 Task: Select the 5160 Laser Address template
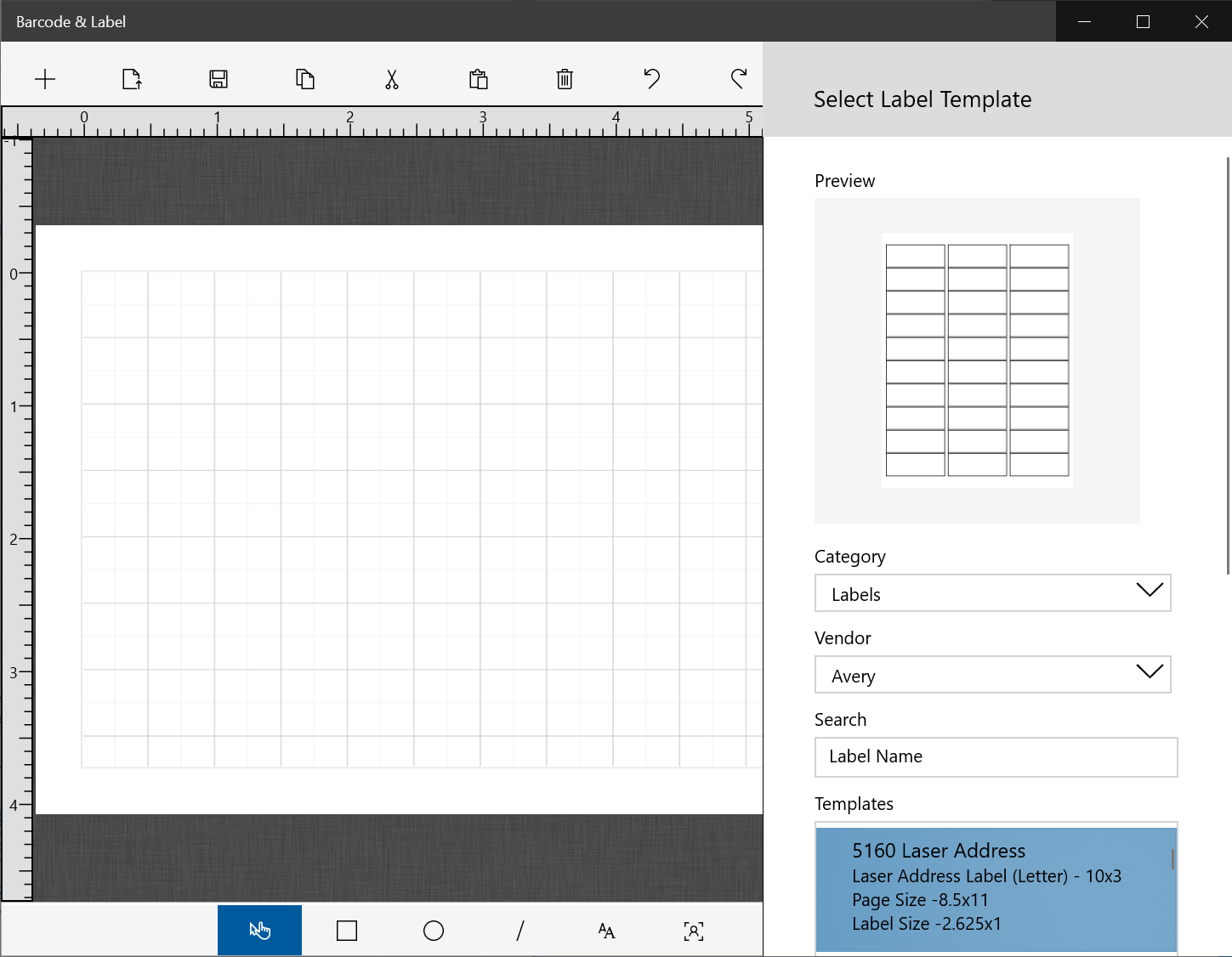tap(996, 889)
